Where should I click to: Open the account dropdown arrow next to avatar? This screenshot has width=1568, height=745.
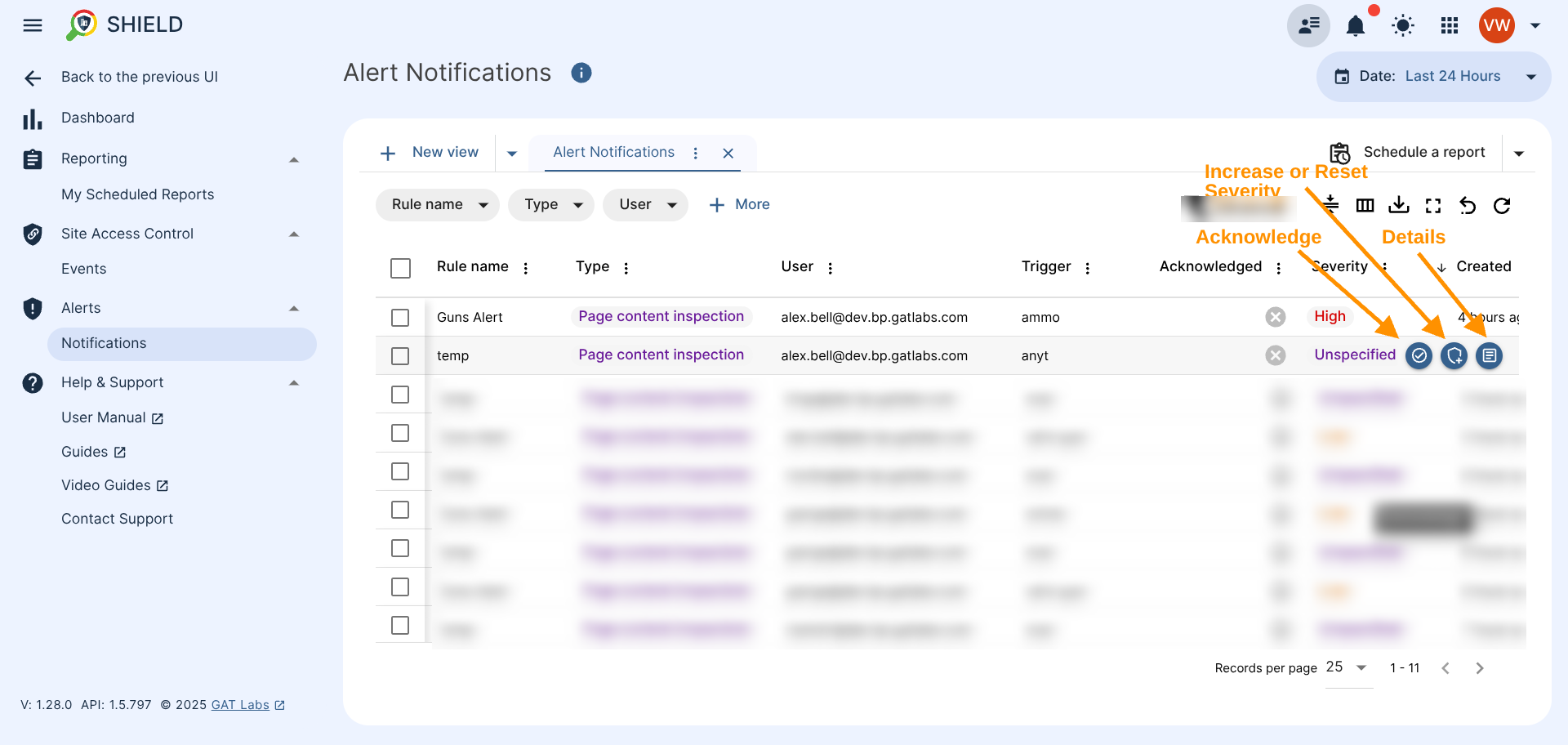[x=1535, y=26]
